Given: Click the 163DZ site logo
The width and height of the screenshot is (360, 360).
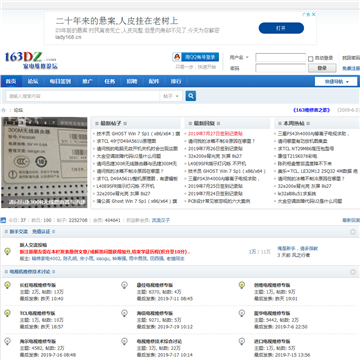Looking at the screenshot, I should tap(31, 60).
